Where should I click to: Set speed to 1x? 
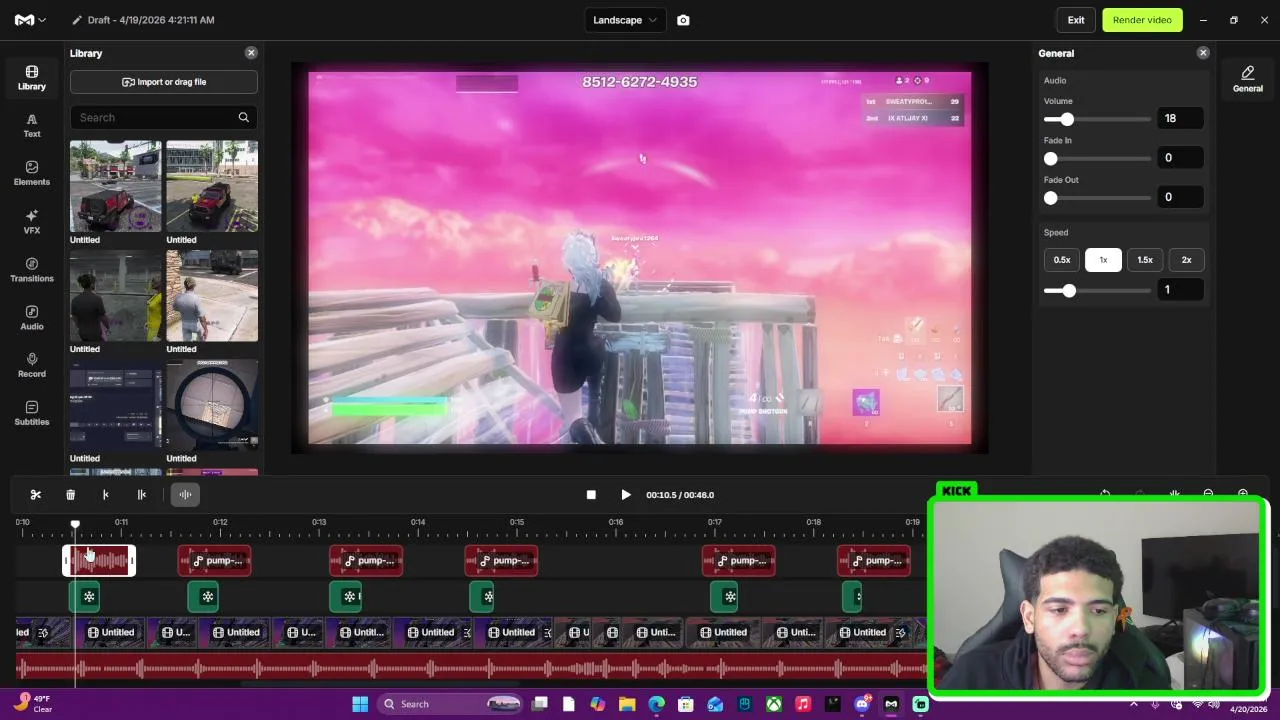click(x=1103, y=260)
